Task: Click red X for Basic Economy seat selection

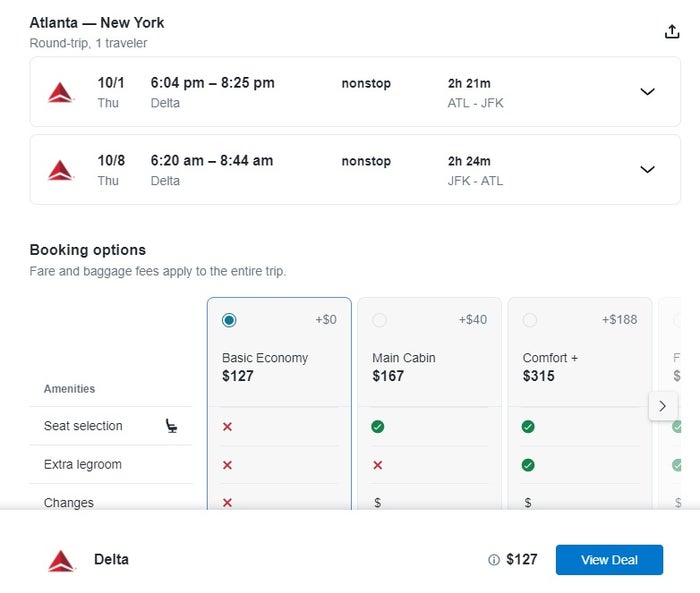Action: tap(227, 426)
